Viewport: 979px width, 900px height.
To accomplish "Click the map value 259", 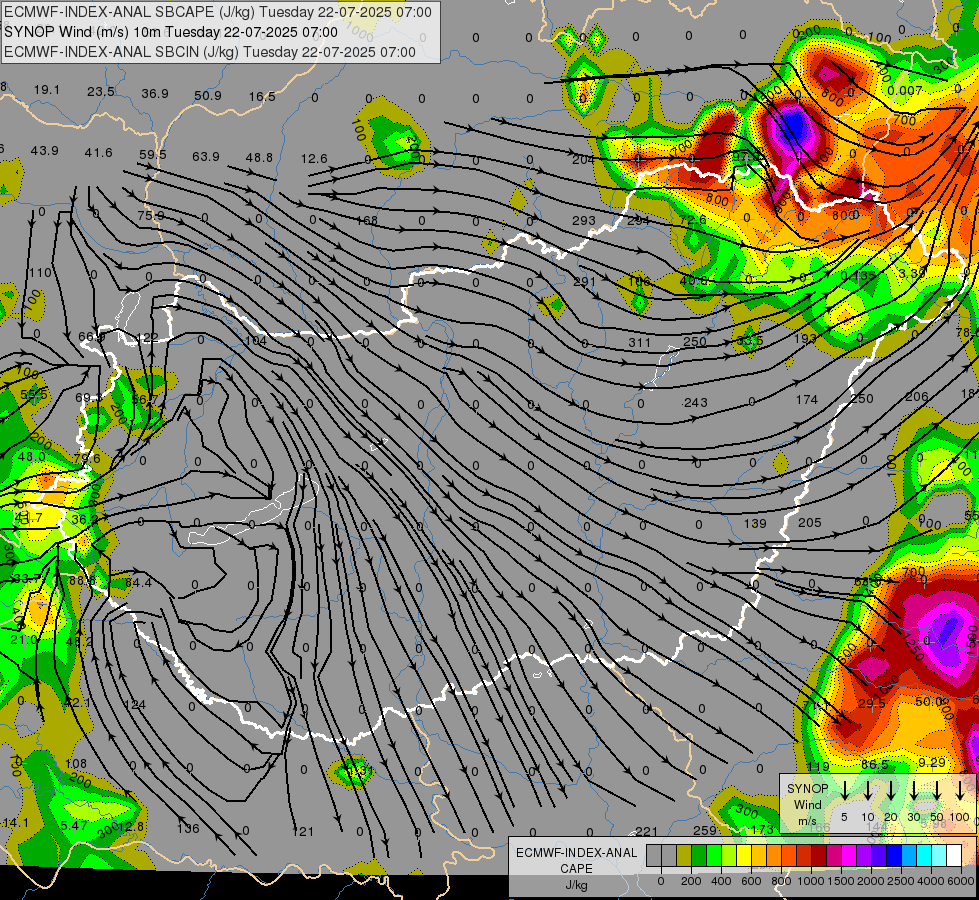I will [x=704, y=830].
